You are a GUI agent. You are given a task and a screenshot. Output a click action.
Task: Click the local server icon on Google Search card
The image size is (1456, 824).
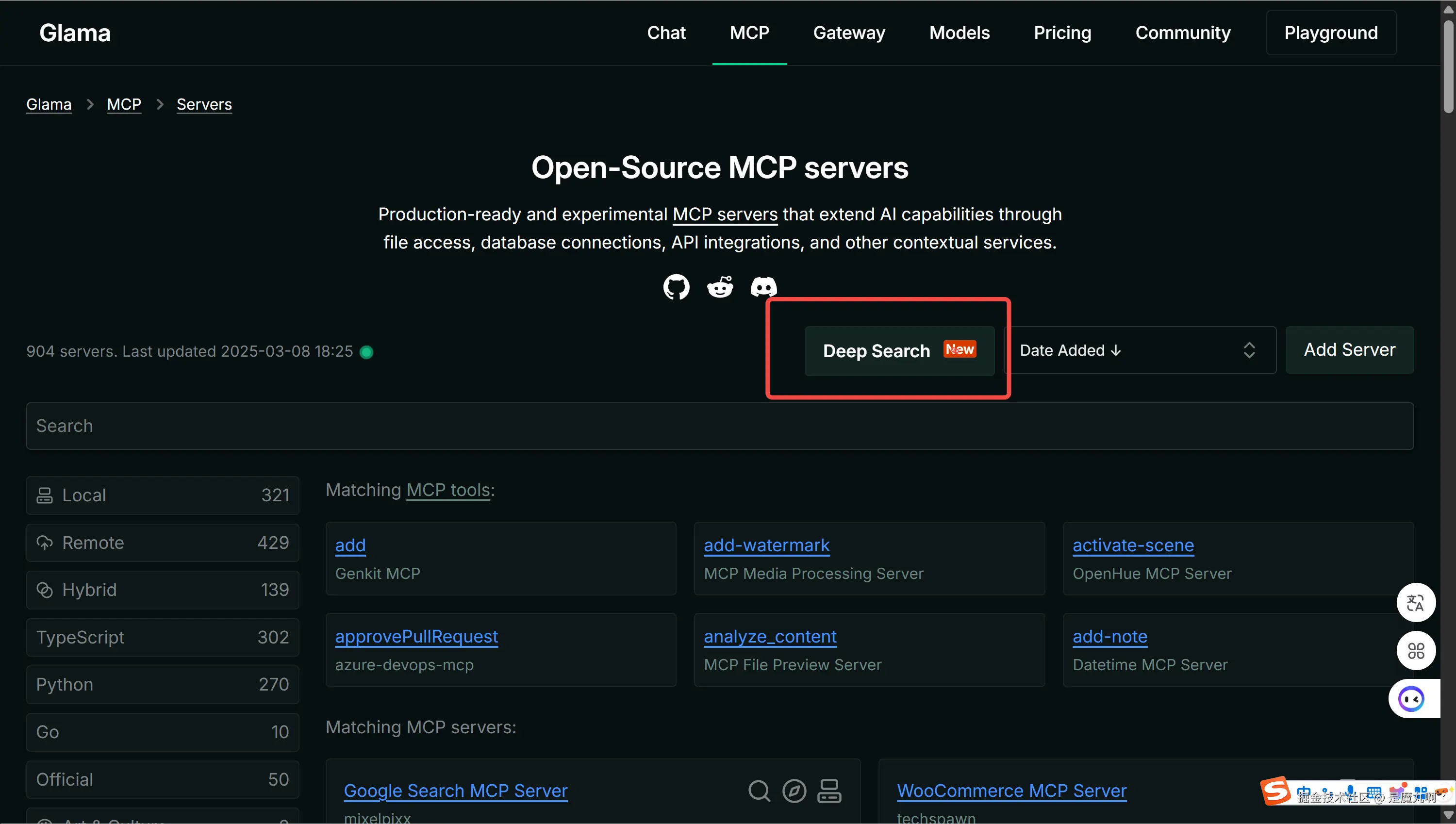point(829,791)
